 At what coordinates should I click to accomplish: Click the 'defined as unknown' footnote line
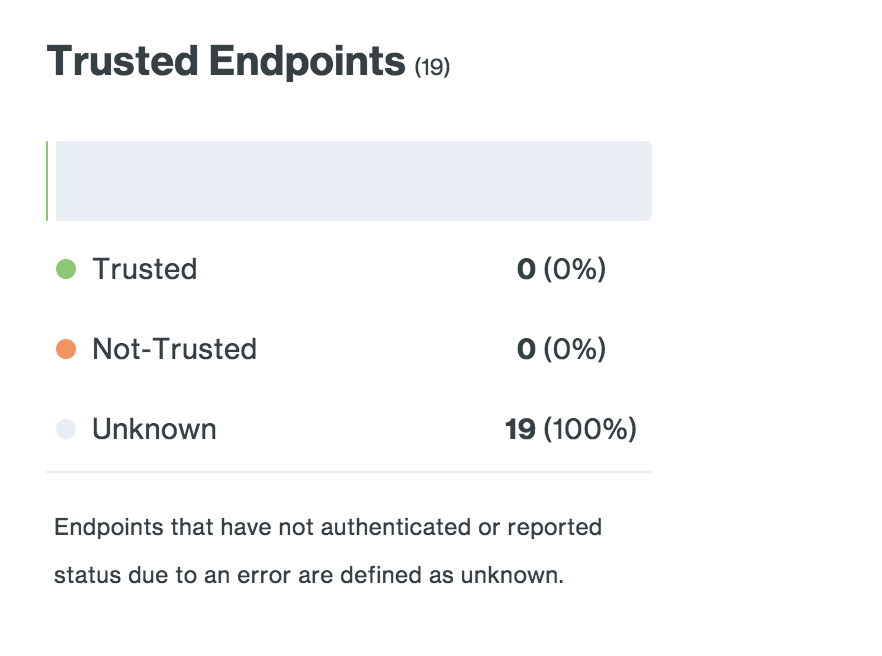[x=309, y=576]
